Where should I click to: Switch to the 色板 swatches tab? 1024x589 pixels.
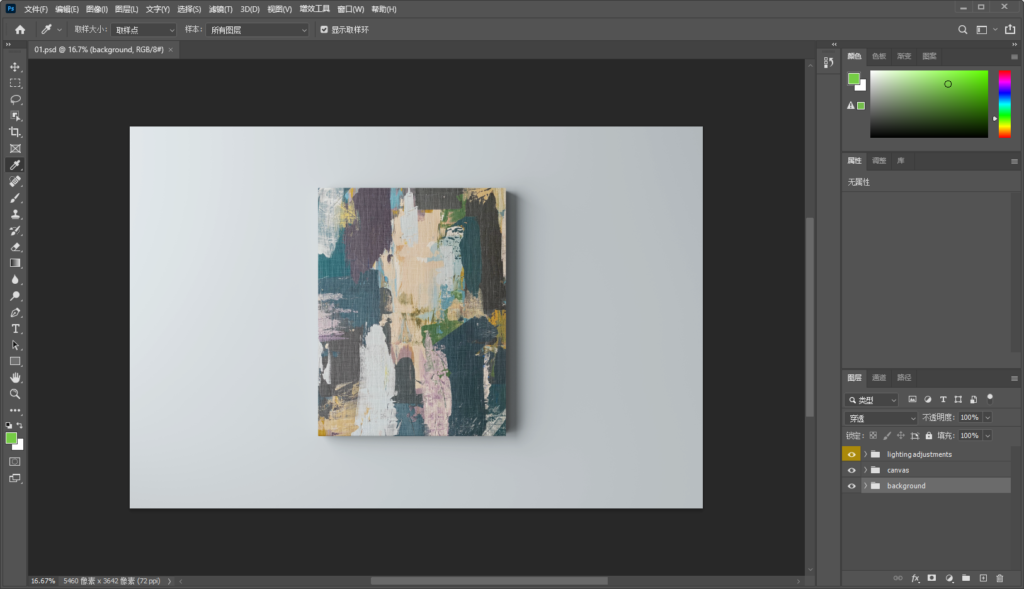pos(879,56)
